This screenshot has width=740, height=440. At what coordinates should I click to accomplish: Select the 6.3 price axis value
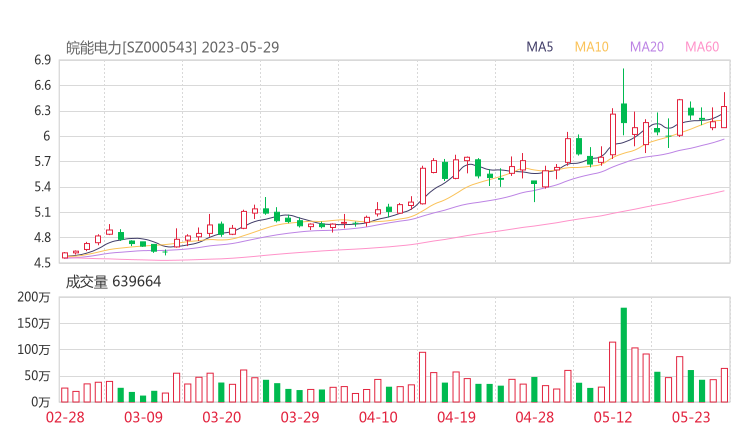(x=42, y=111)
